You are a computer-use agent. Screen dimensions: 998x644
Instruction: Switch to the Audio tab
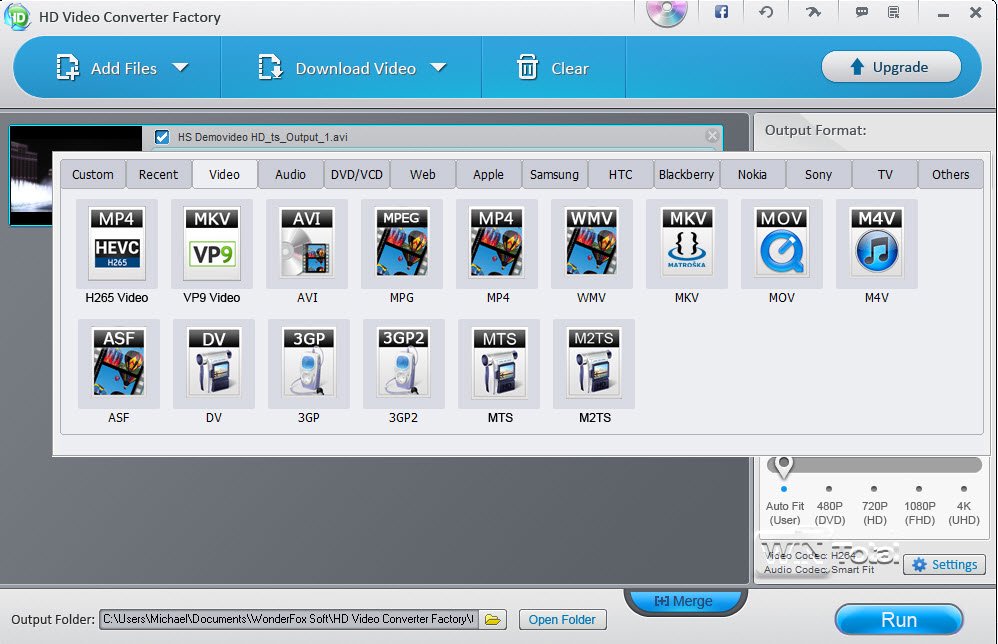290,174
